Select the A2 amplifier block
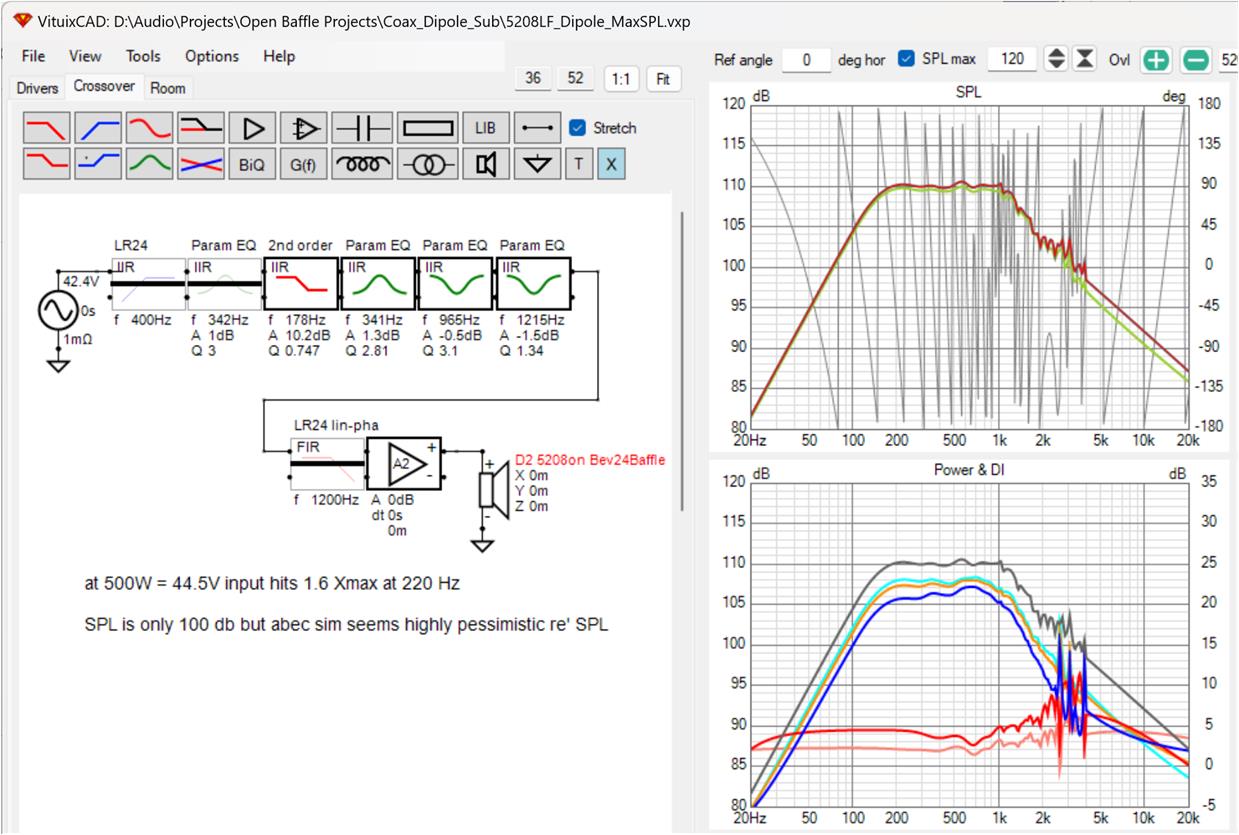Viewport: 1239px width, 835px height. click(x=405, y=463)
